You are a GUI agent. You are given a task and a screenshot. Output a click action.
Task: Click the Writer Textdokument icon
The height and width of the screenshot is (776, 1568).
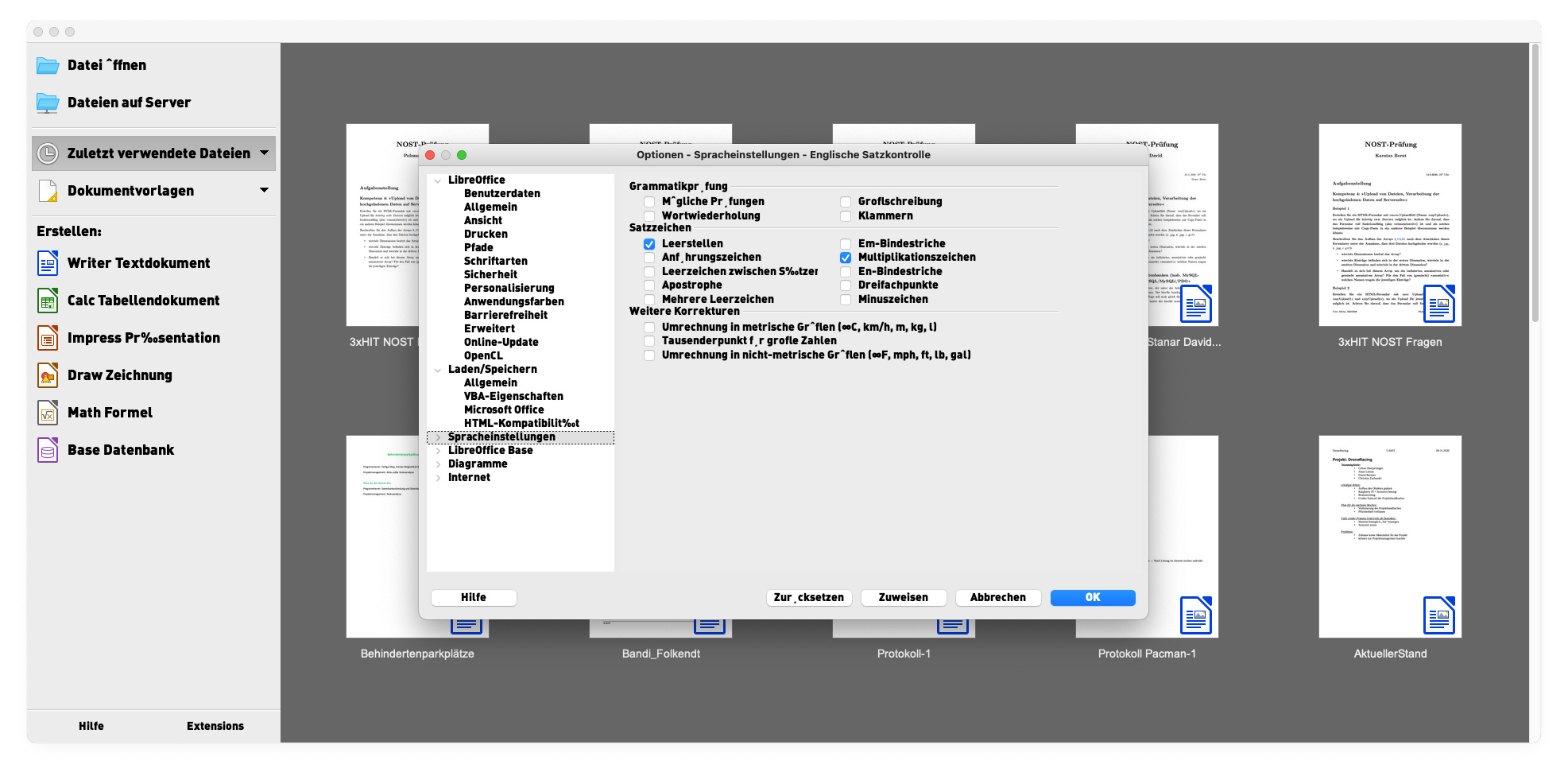pyautogui.click(x=48, y=263)
